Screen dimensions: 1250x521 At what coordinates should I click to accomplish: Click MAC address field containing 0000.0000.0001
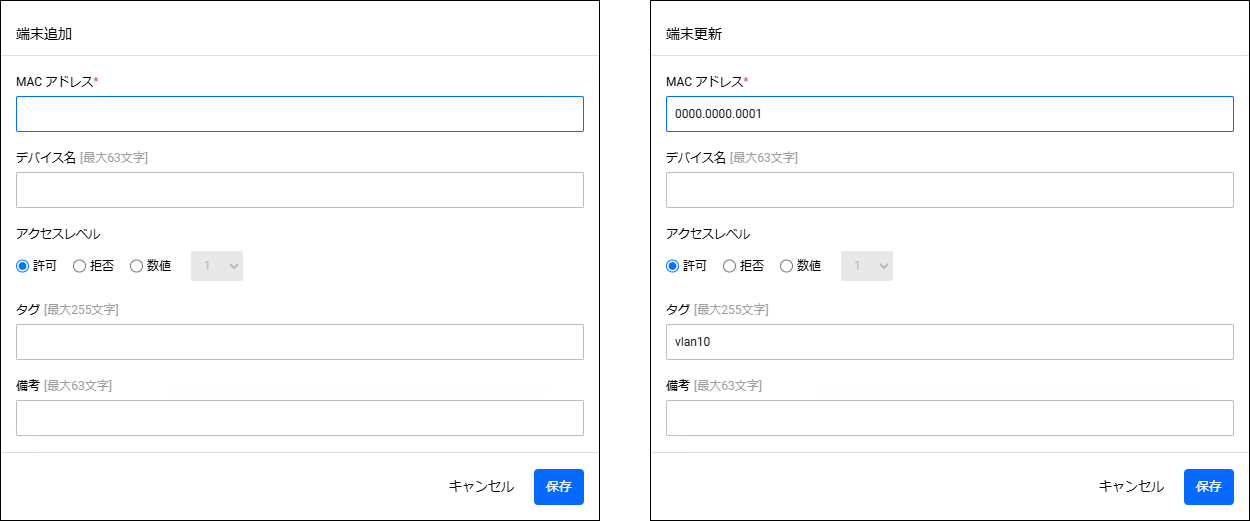pos(950,114)
